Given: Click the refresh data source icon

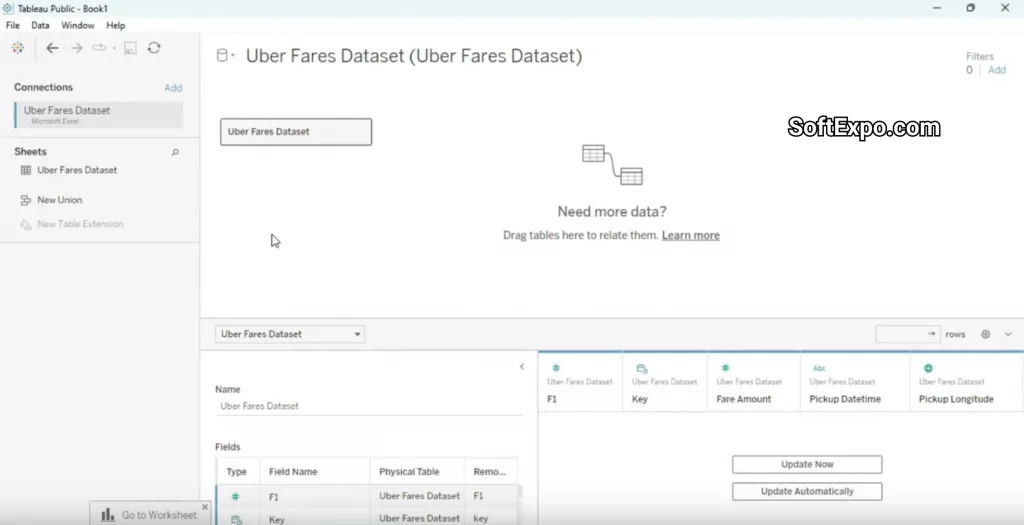Looking at the screenshot, I should (x=154, y=48).
